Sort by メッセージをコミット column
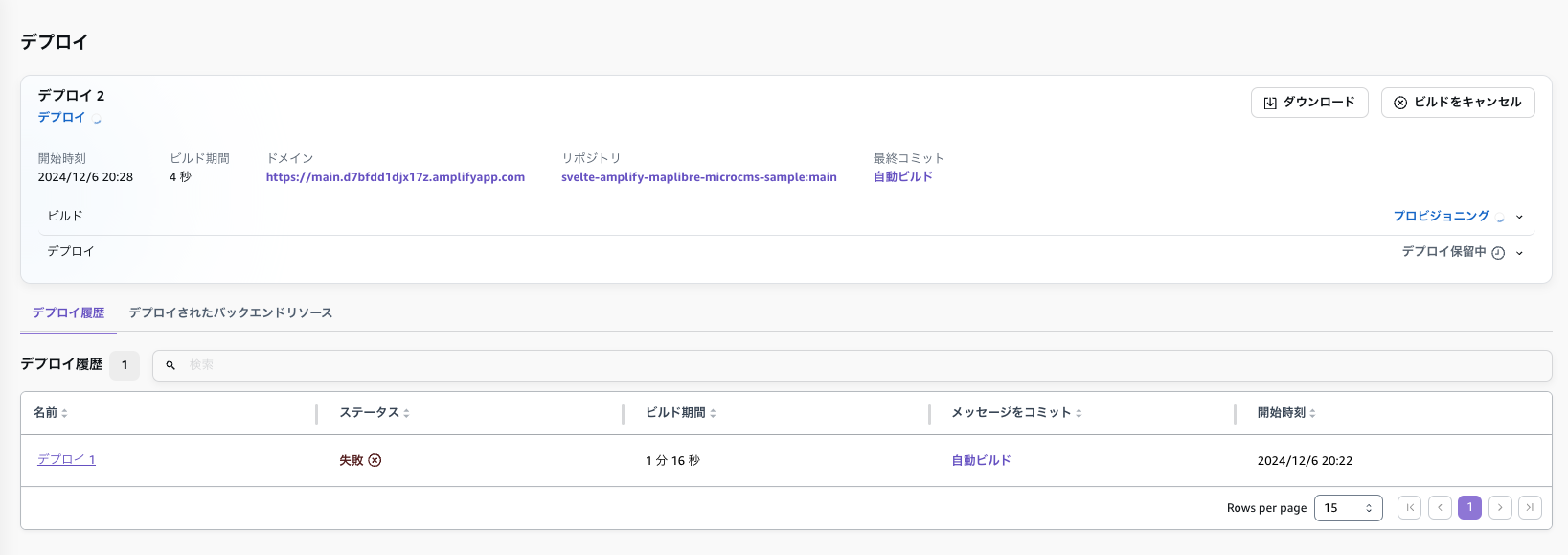 [1017, 413]
